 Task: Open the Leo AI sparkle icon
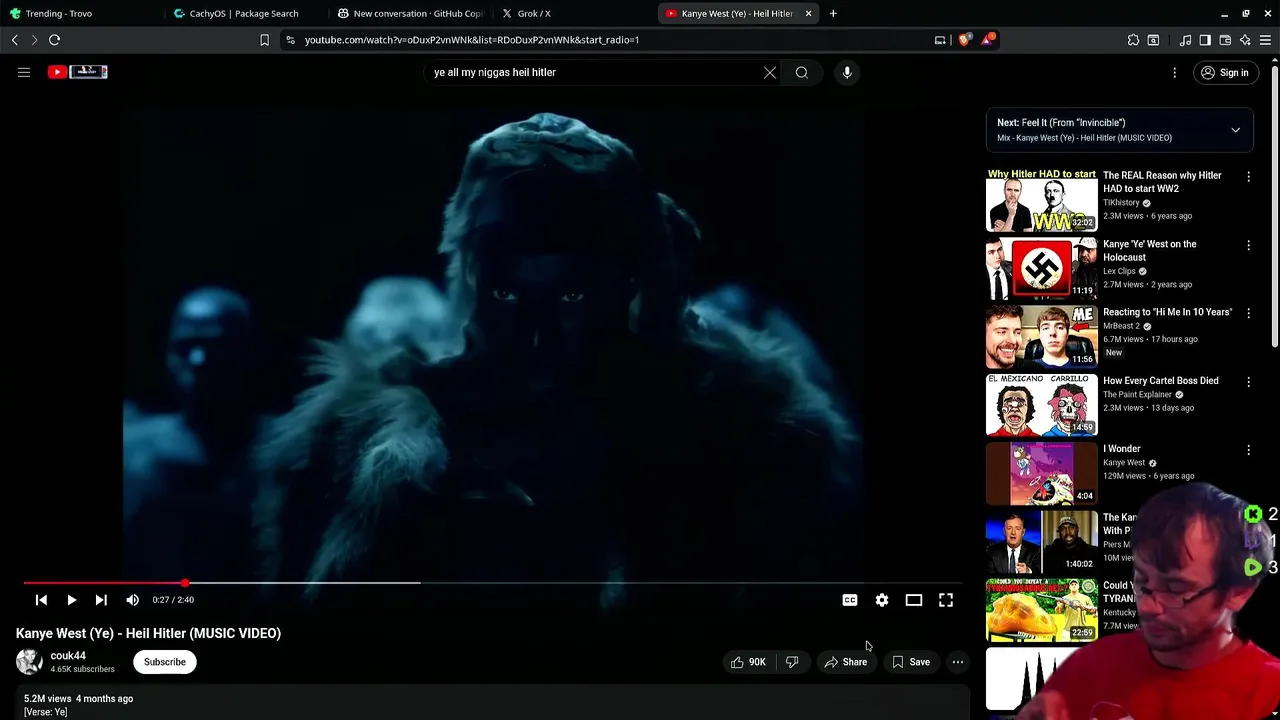[x=1245, y=40]
